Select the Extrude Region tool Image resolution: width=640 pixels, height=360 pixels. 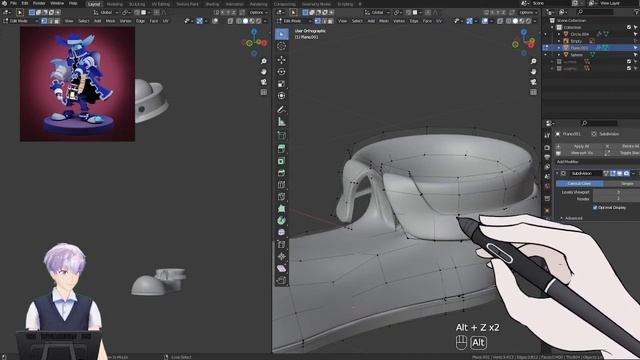281,149
